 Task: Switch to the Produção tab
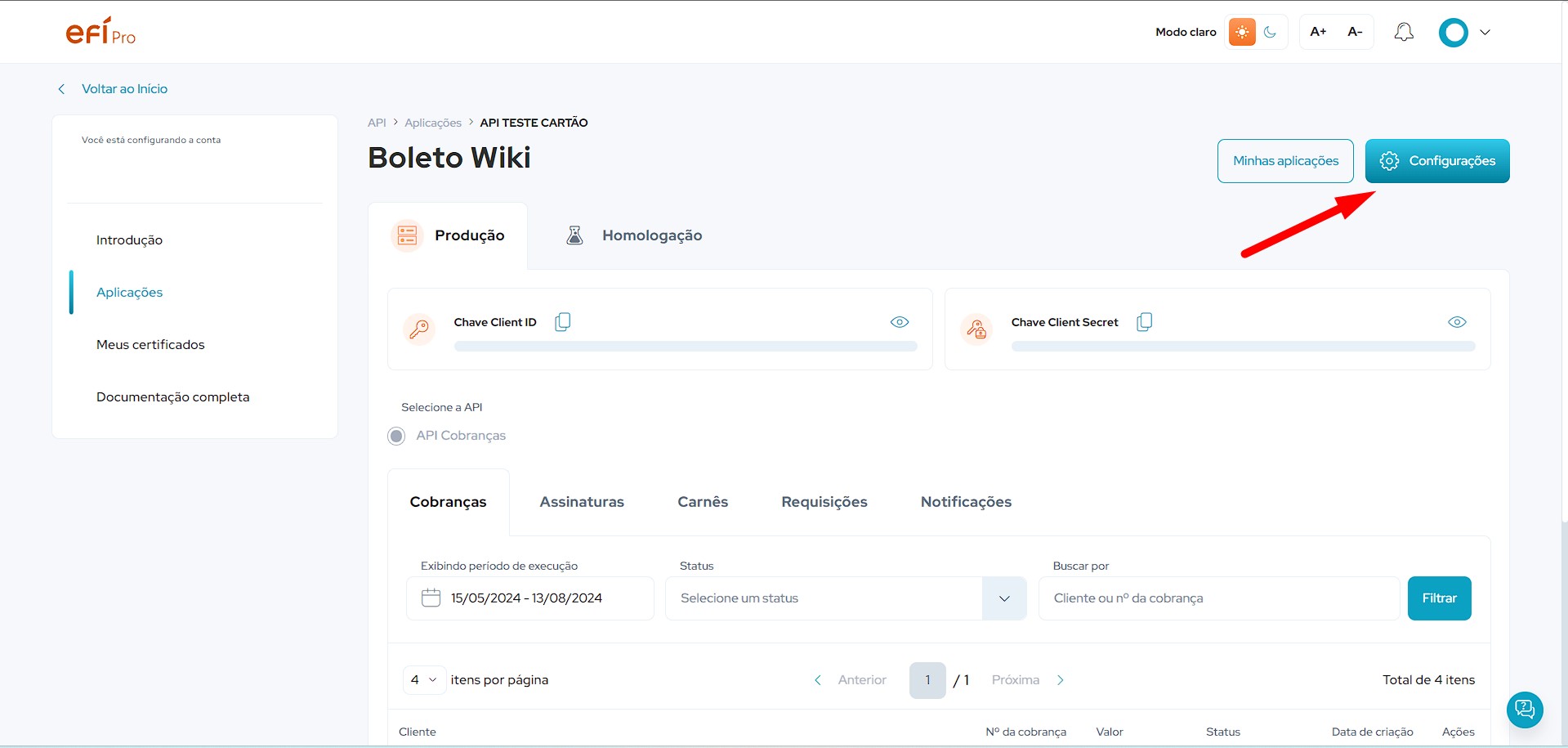point(448,235)
